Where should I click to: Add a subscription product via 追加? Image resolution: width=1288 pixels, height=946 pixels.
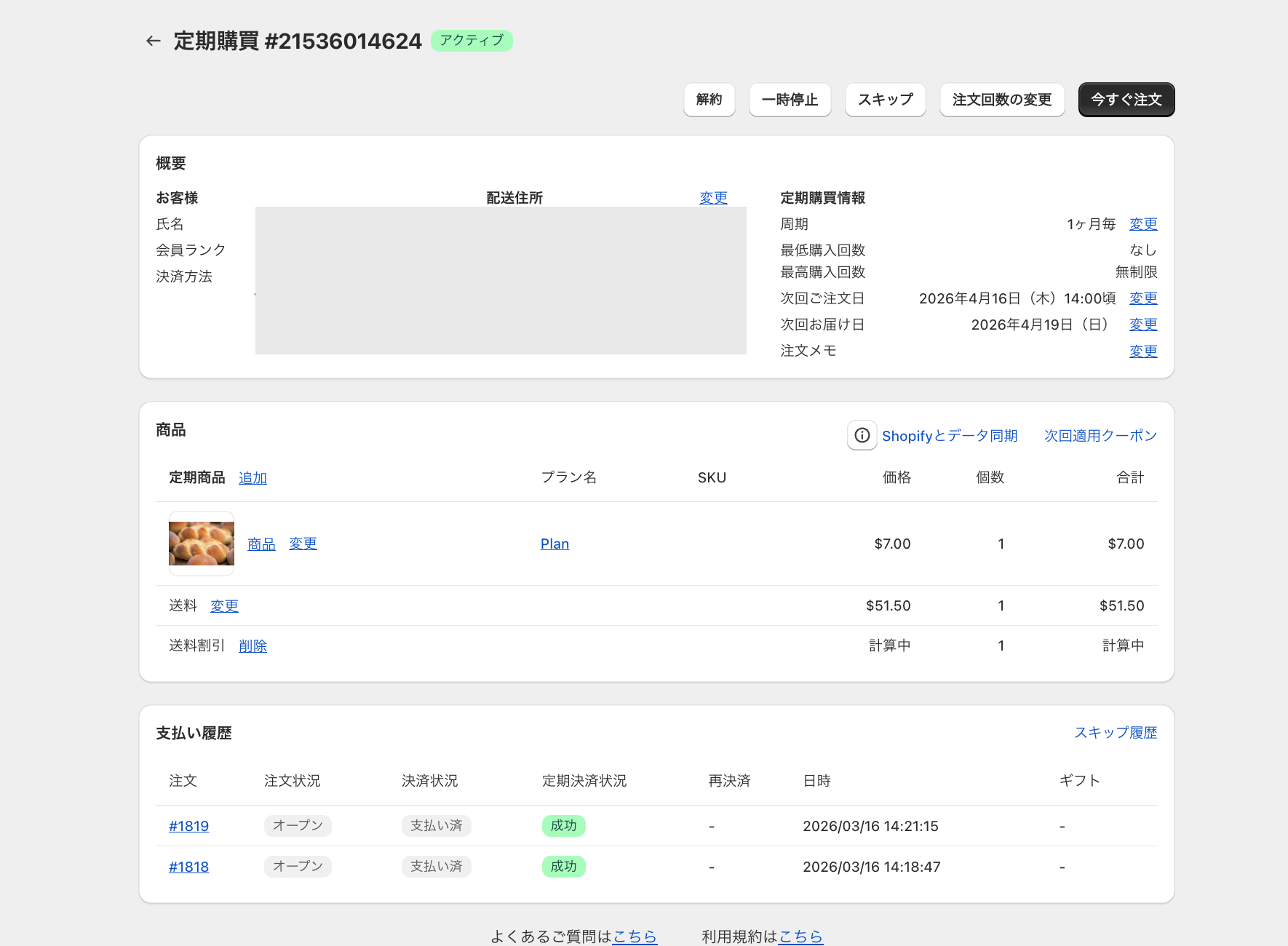coord(253,478)
